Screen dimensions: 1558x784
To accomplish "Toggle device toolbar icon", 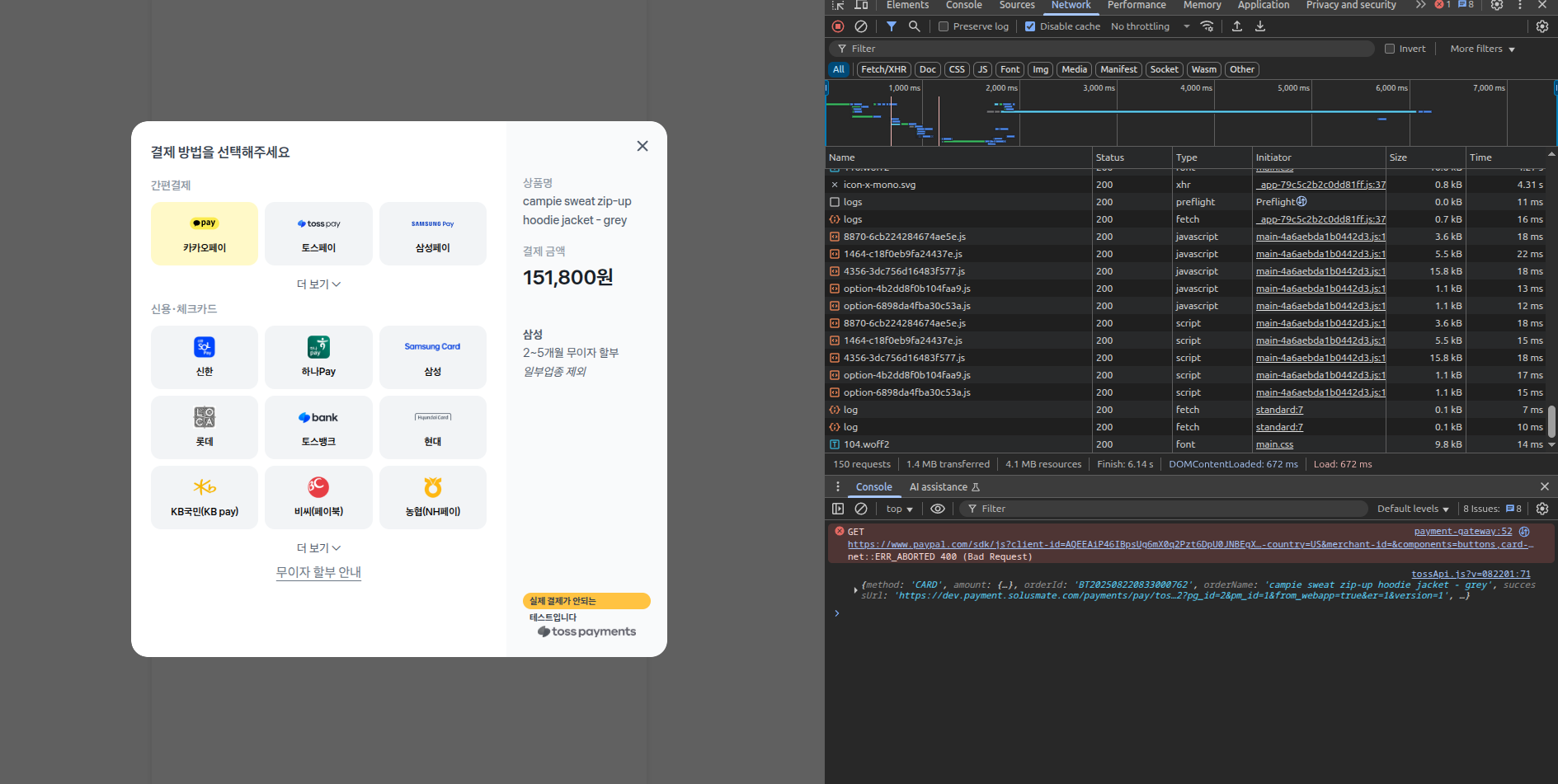I will [x=861, y=5].
